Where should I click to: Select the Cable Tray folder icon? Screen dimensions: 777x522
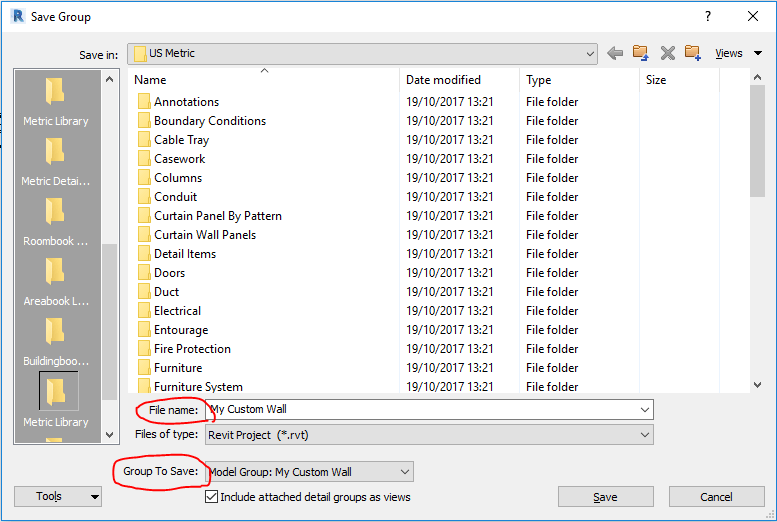point(144,140)
